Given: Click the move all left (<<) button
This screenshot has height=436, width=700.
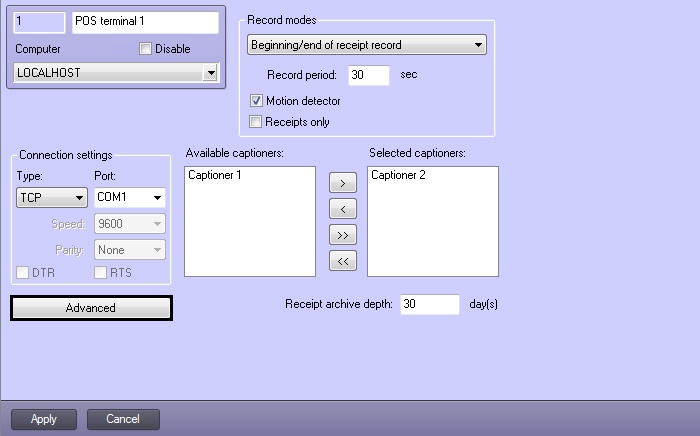Looking at the screenshot, I should coord(342,262).
